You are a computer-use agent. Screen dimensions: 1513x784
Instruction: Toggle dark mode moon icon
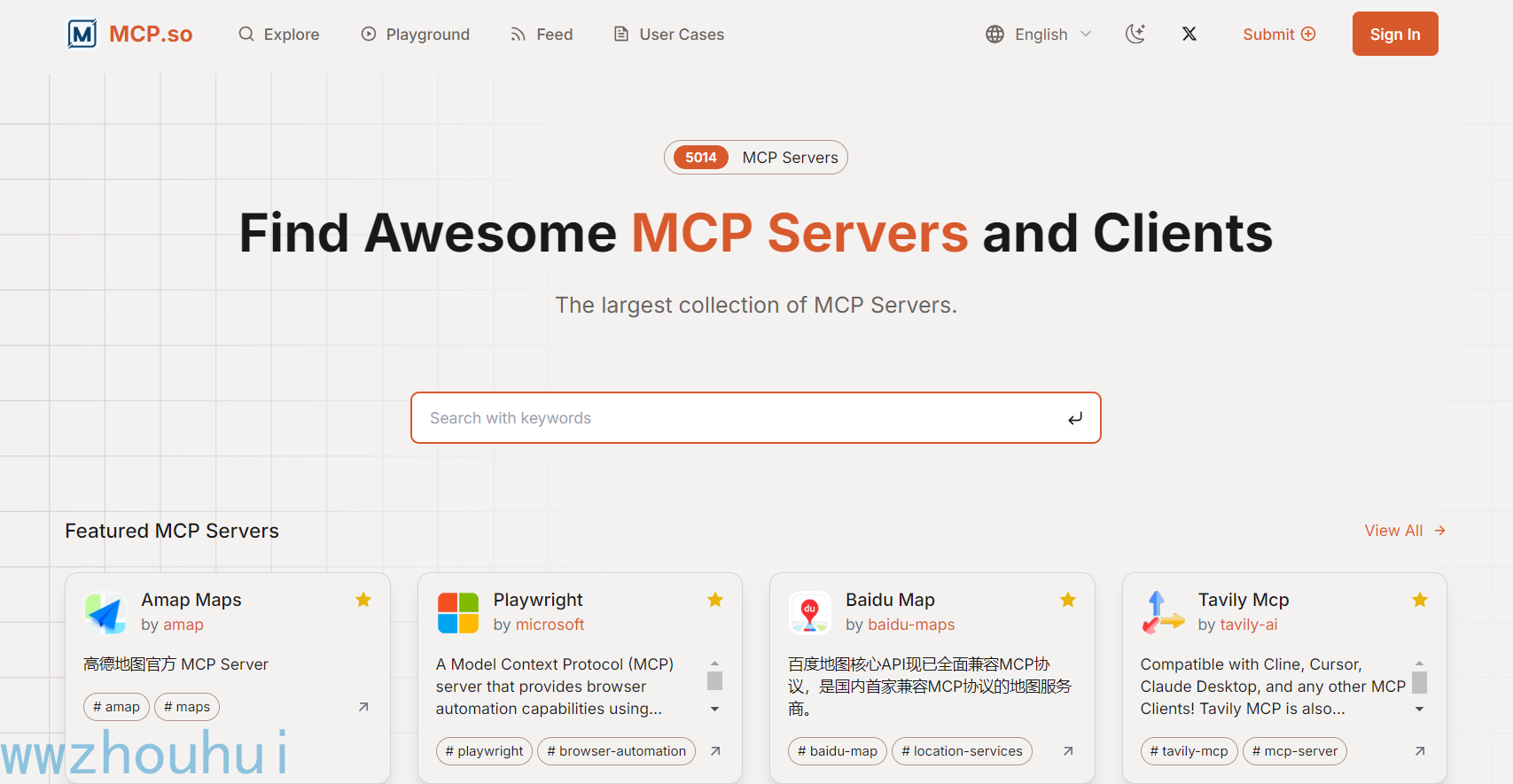tap(1135, 34)
